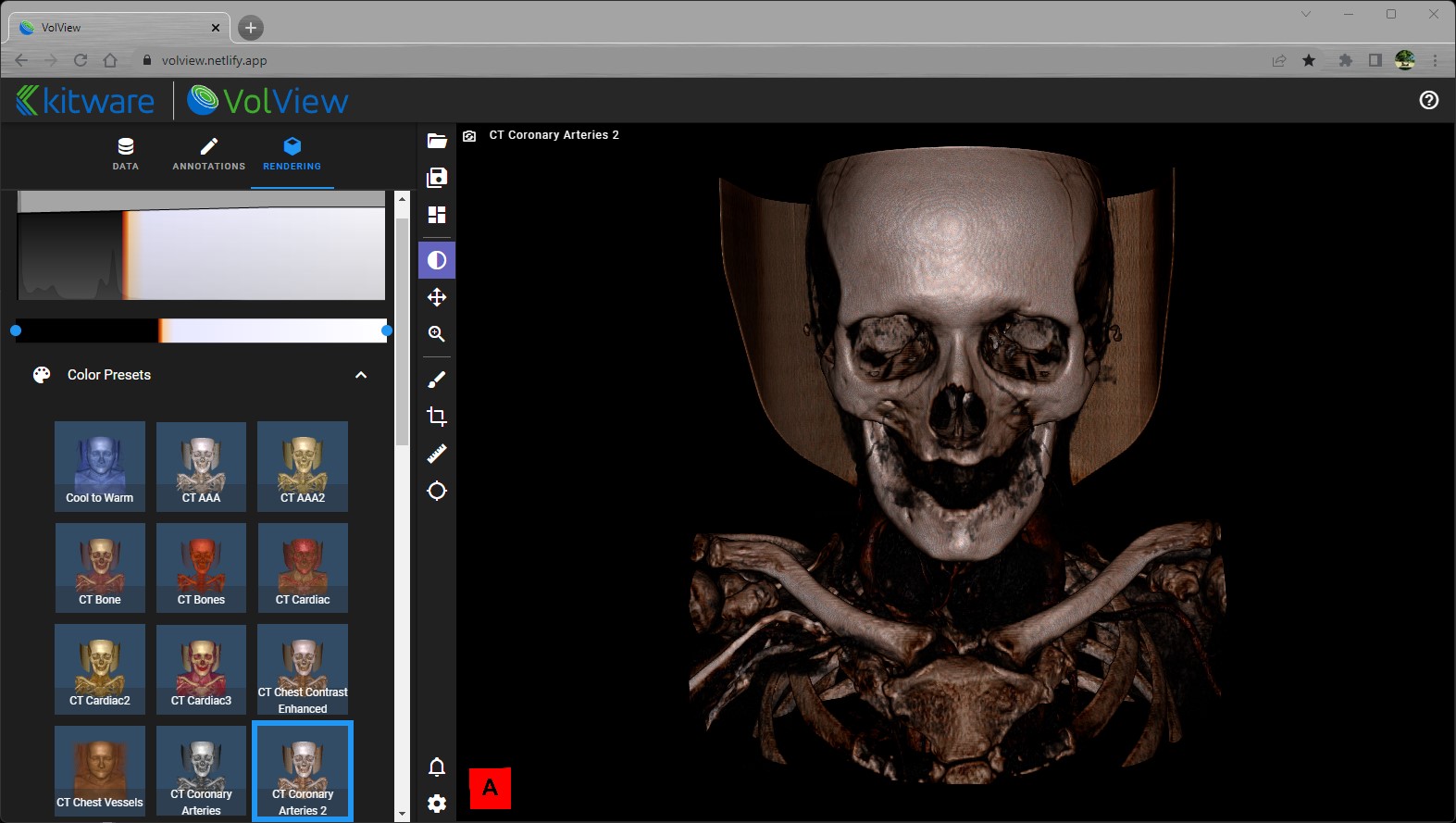Click the panel scrollbar up arrow
This screenshot has height=823, width=1456.
tap(402, 198)
